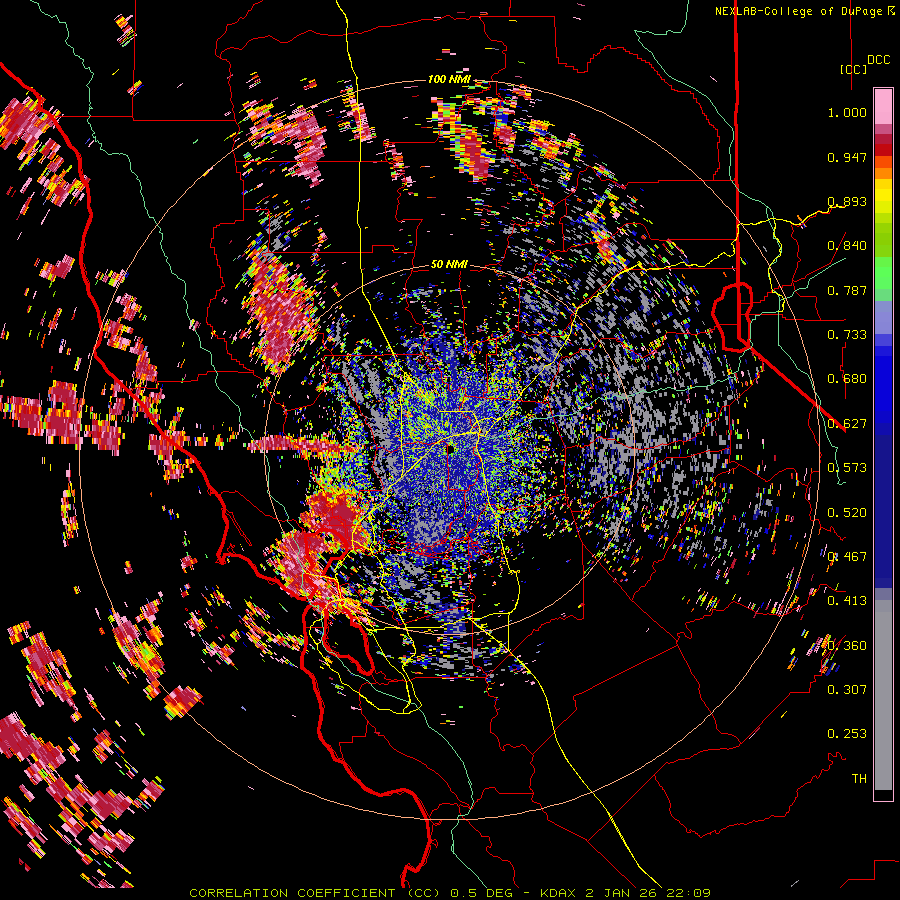900x900 pixels.
Task: Click the 0.573 legend value
Action: [x=847, y=468]
